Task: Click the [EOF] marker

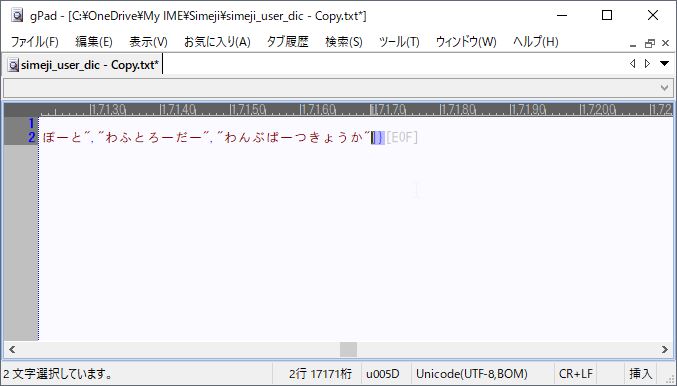Action: (402, 137)
